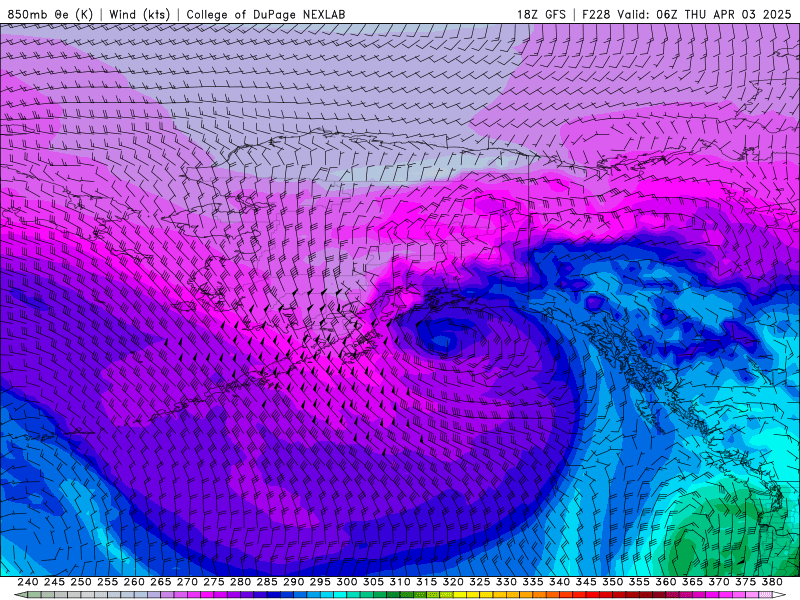Click the 330 color scale label
Screen dimensions: 800x600
[506, 582]
